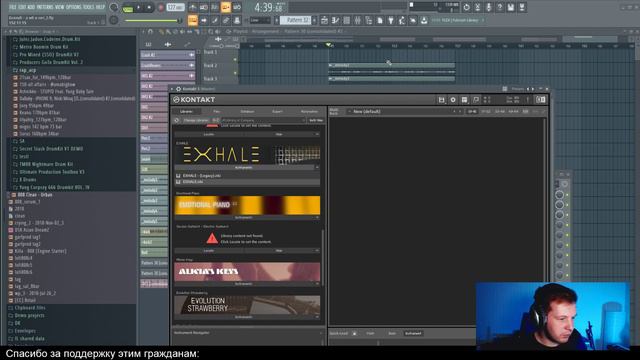Click the play button in the transport
640x360 pixels.
tap(139, 7)
